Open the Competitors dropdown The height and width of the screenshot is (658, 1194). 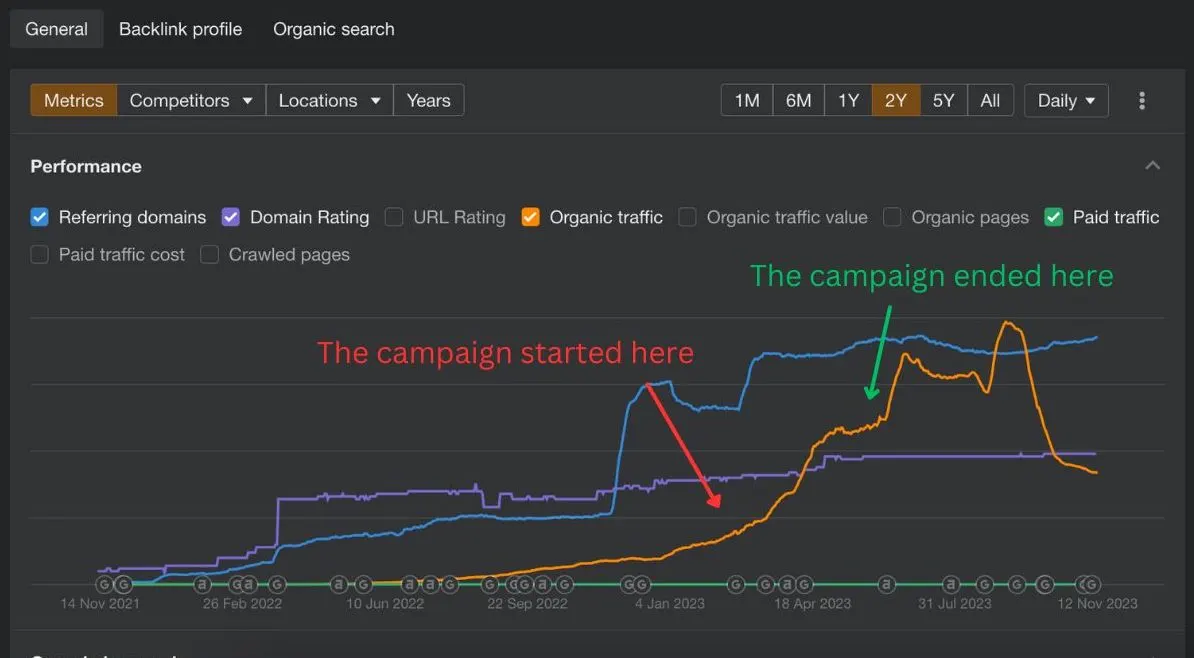pos(191,101)
